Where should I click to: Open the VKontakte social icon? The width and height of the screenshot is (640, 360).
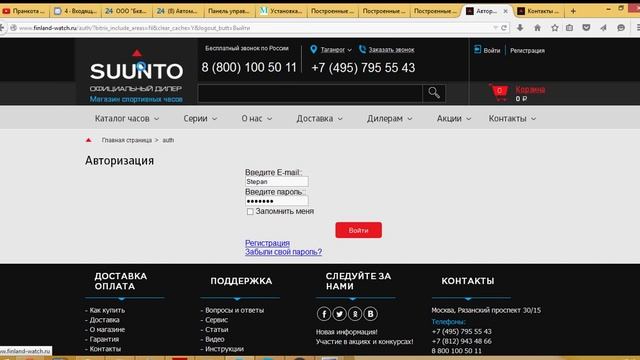pos(370,313)
